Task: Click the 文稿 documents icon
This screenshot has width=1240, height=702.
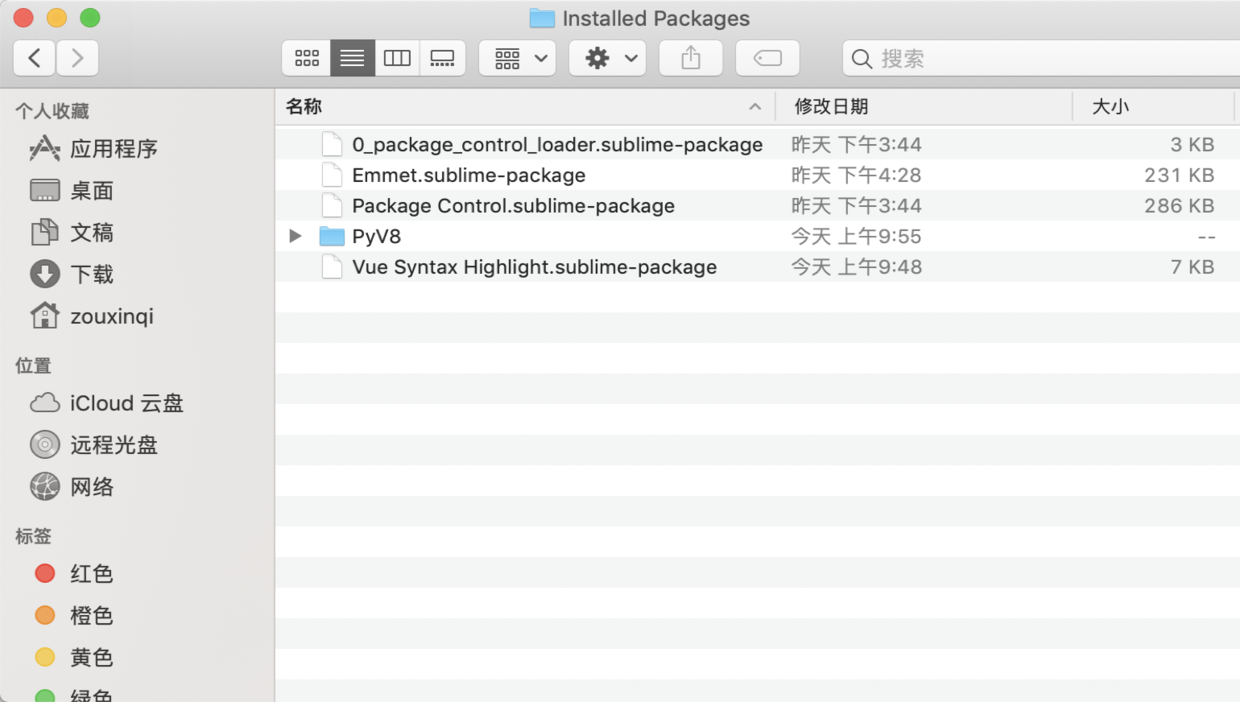Action: 44,232
